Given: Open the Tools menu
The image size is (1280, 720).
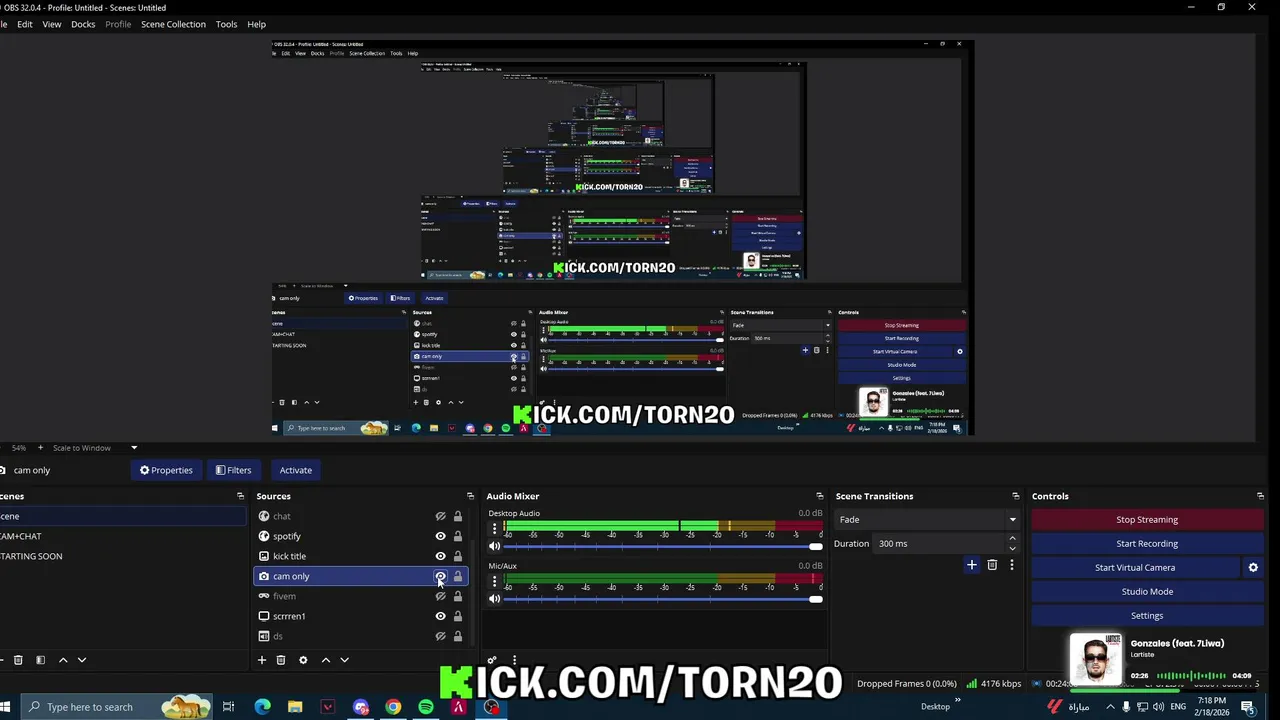Looking at the screenshot, I should coord(227,24).
